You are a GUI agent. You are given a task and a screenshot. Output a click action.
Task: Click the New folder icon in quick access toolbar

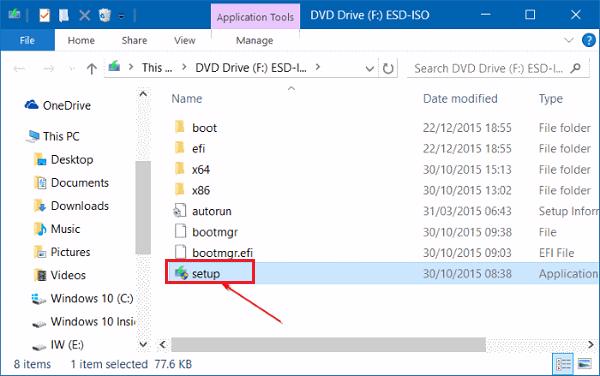tap(64, 15)
